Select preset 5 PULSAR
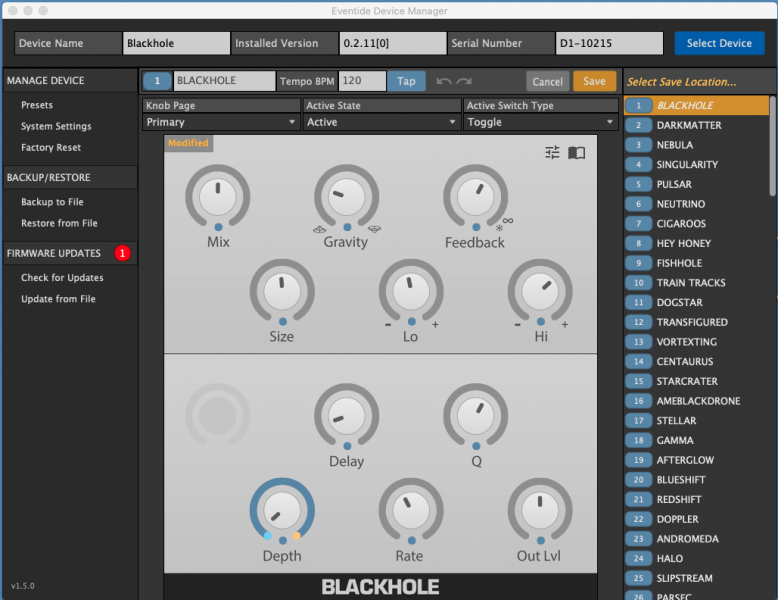778x600 pixels. [696, 184]
